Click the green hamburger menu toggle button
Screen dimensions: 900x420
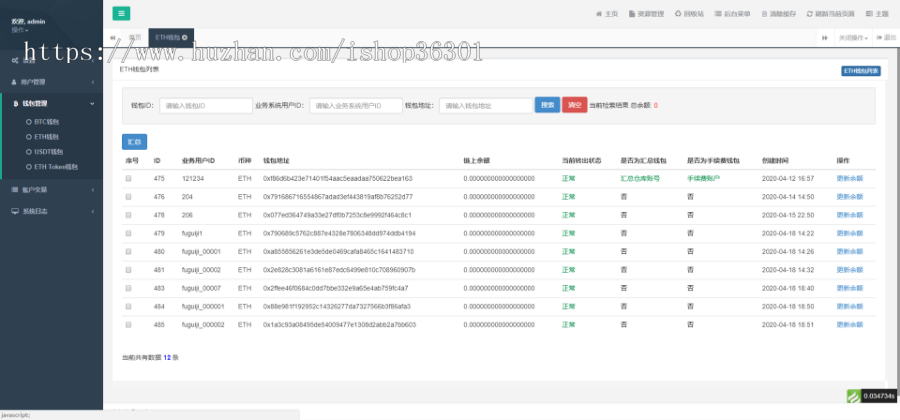[121, 14]
